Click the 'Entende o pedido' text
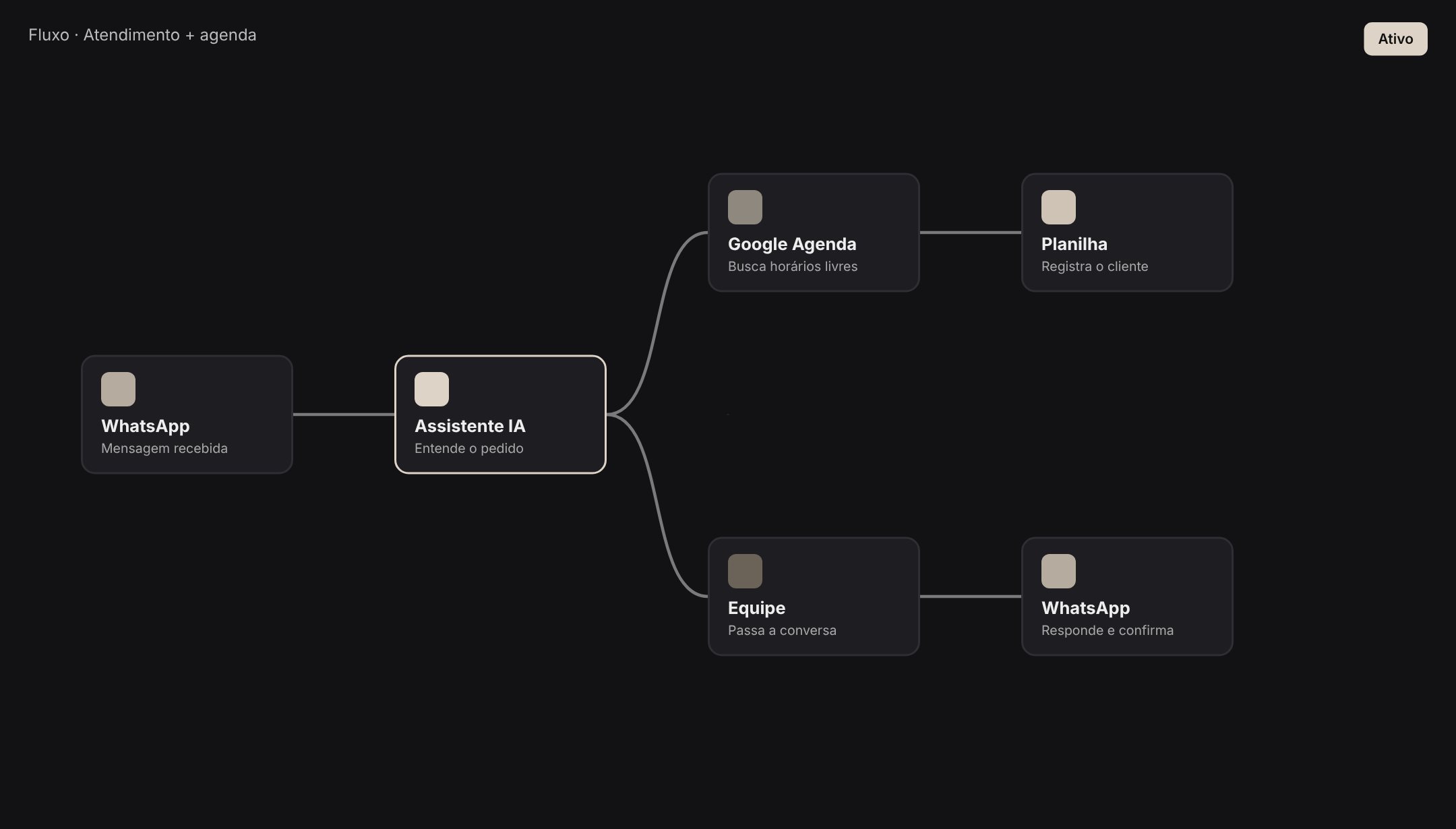The image size is (1456, 829). (x=469, y=448)
